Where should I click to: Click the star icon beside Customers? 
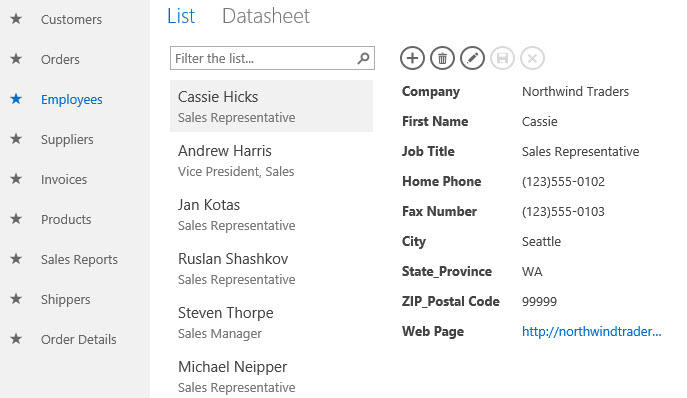click(16, 19)
